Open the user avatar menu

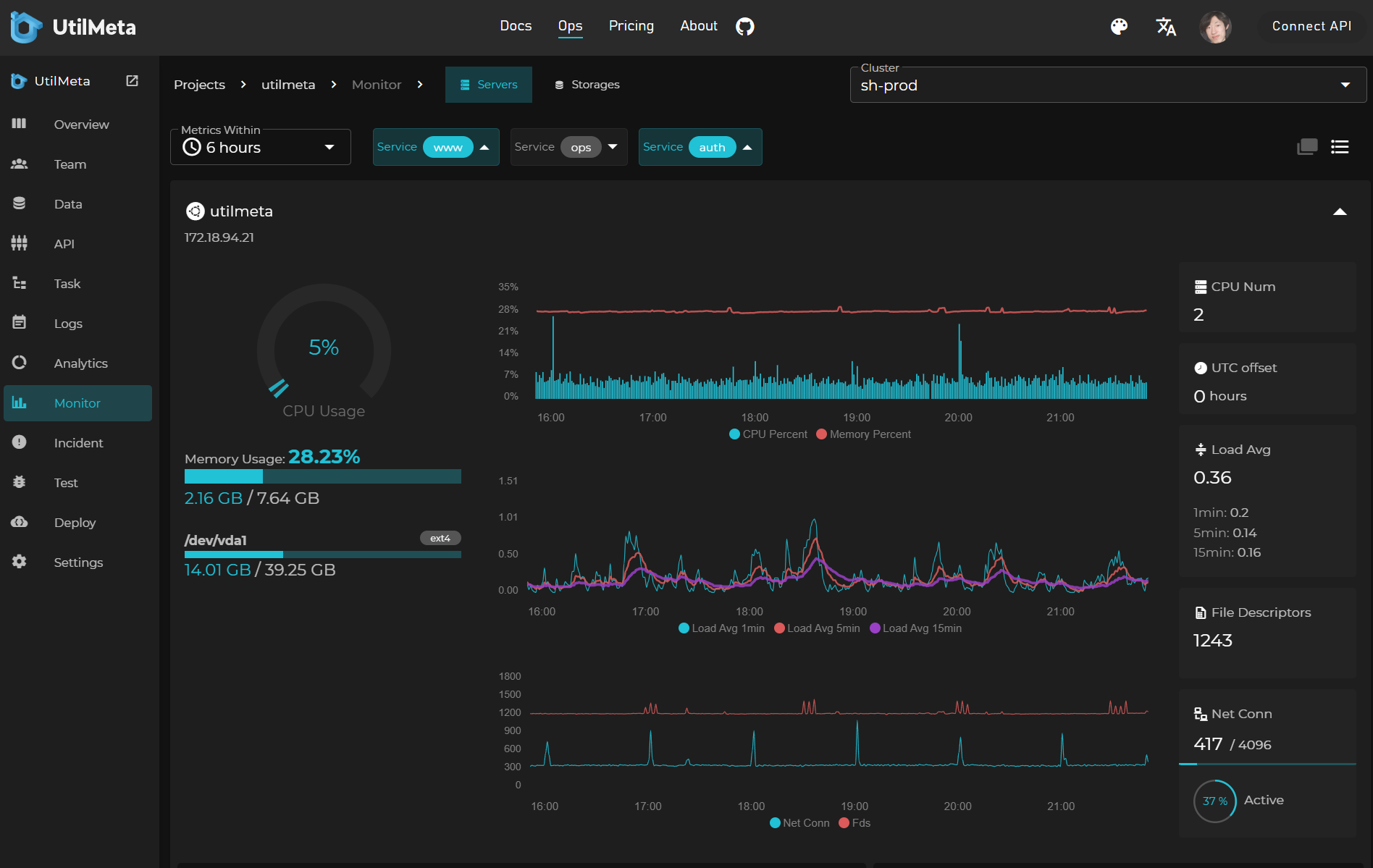pyautogui.click(x=1215, y=27)
